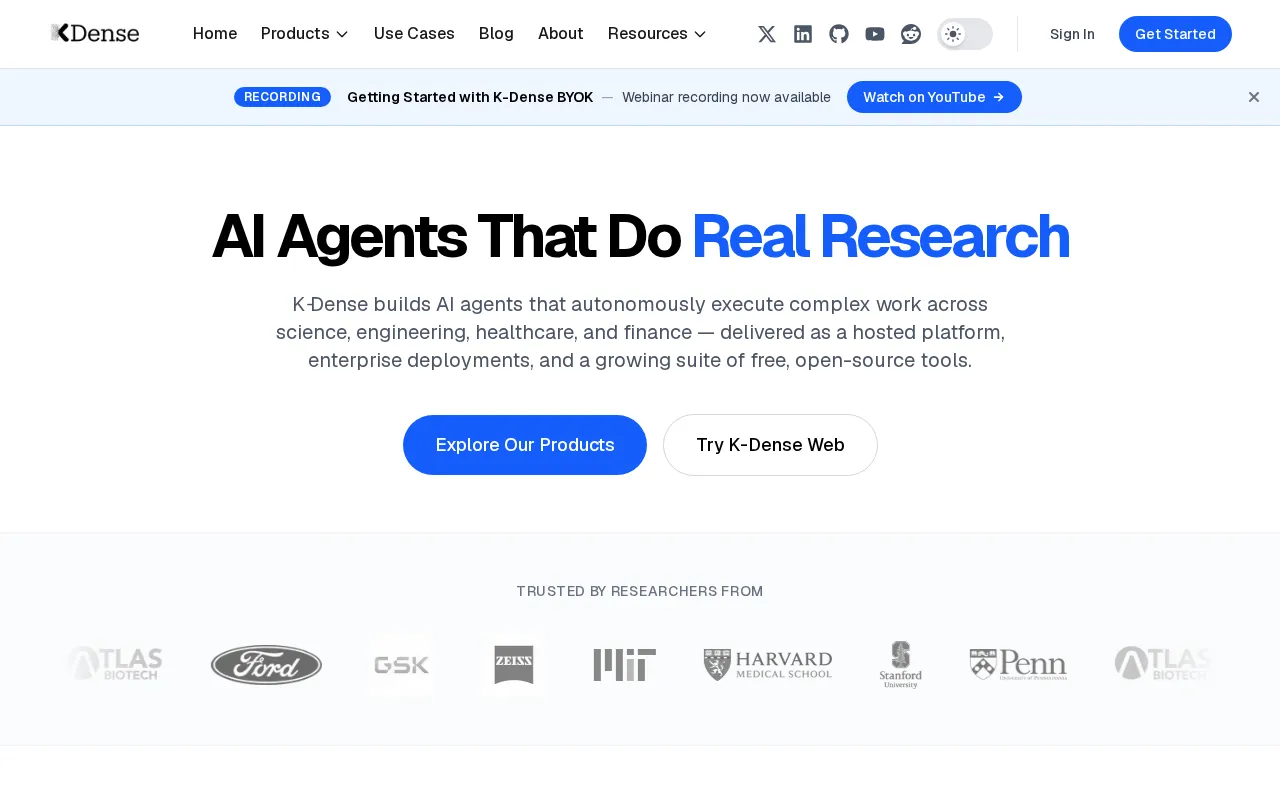Viewport: 1280px width, 800px height.
Task: Click 'Webinar recording now available' text
Action: coord(726,97)
